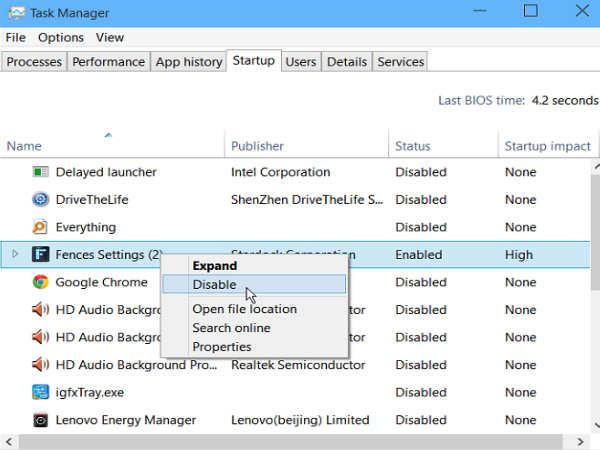The image size is (600, 450).
Task: Click None impact in Lenovo Energy Manager row
Action: pos(520,420)
